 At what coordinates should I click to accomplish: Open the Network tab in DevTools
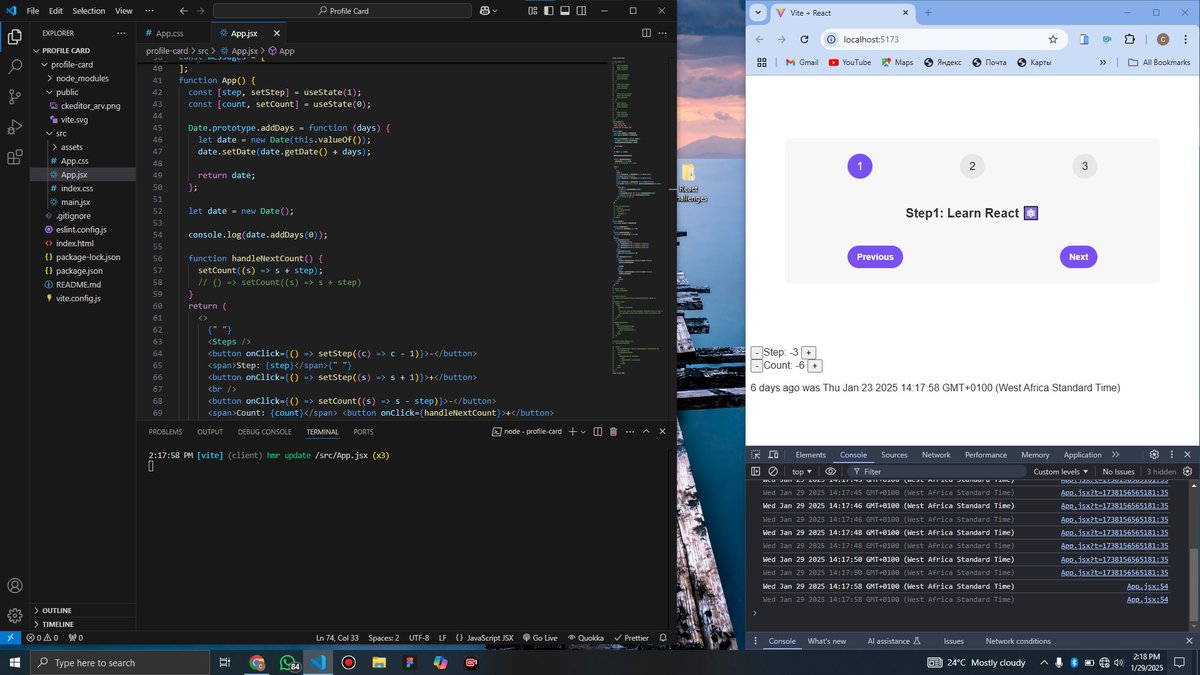(x=936, y=455)
